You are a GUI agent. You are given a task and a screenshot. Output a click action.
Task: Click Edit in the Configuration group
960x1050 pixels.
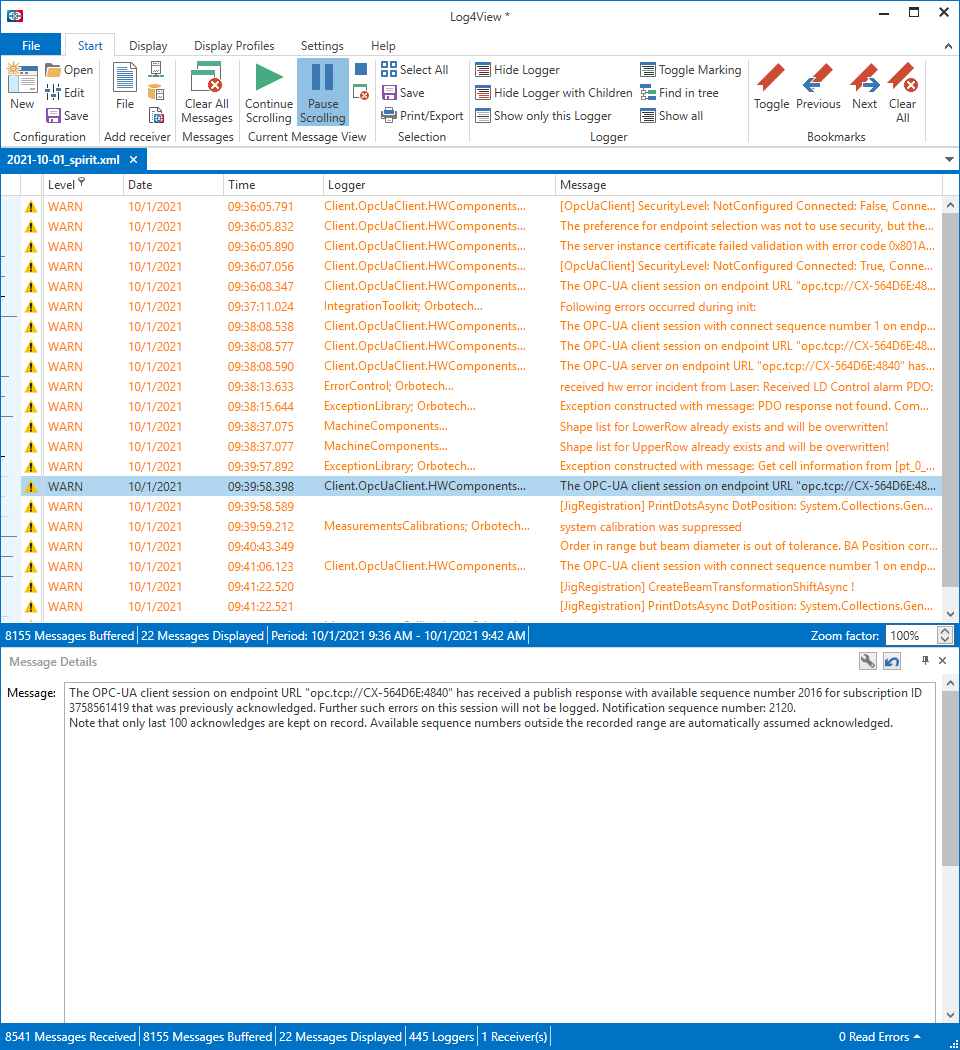coord(65,92)
